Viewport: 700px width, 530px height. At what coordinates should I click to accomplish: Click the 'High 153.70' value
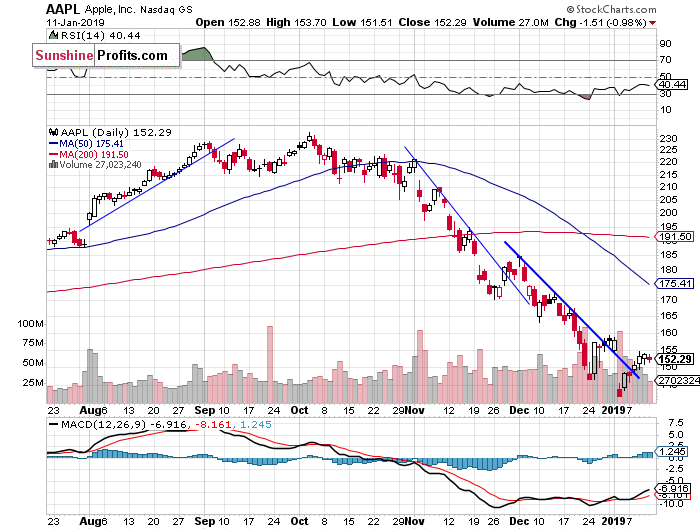296,22
